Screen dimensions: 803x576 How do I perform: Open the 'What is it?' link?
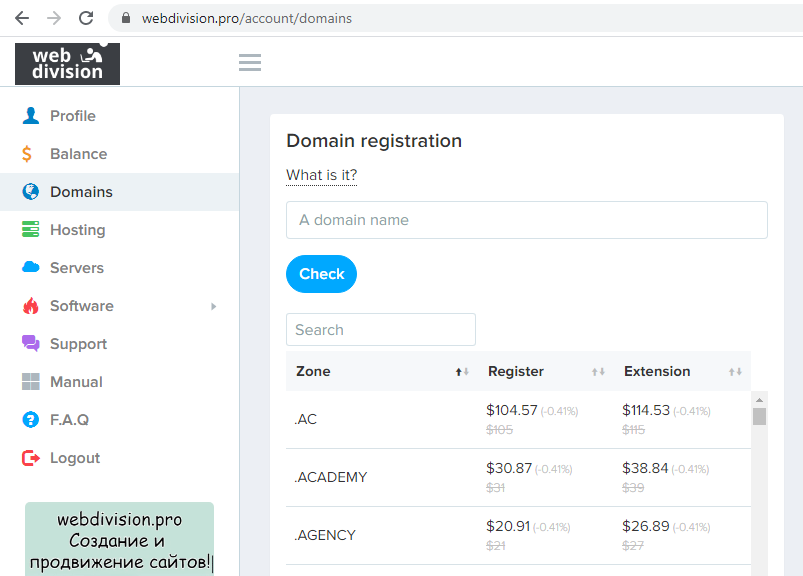pyautogui.click(x=321, y=176)
